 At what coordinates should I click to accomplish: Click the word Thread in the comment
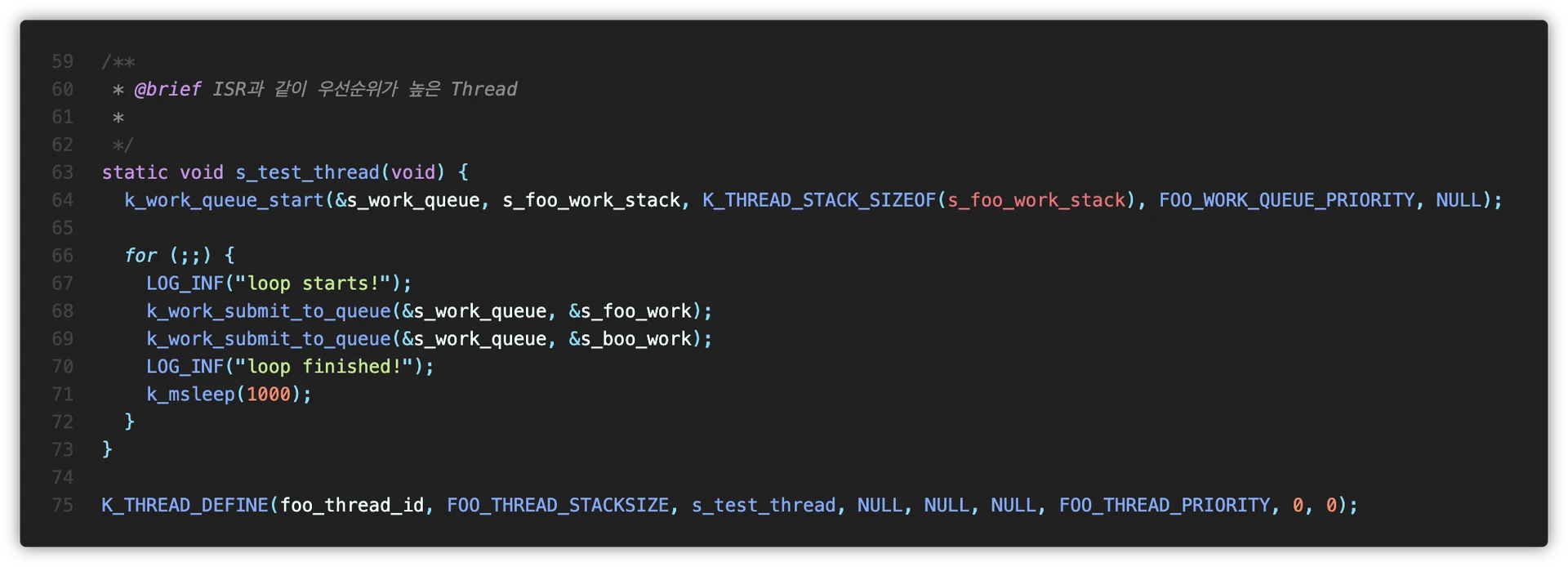pyautogui.click(x=483, y=89)
